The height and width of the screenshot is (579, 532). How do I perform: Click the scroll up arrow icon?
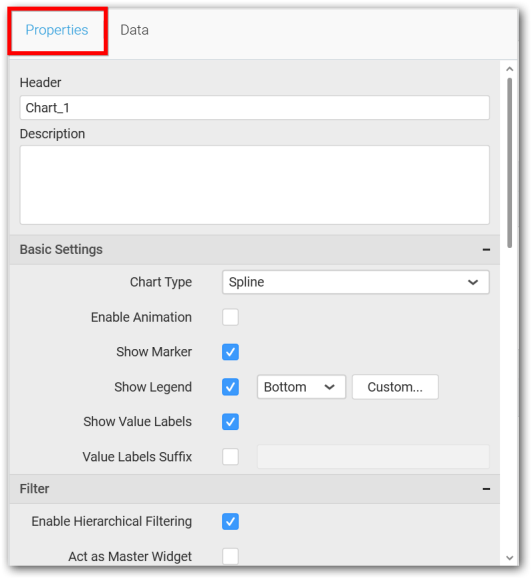click(509, 69)
